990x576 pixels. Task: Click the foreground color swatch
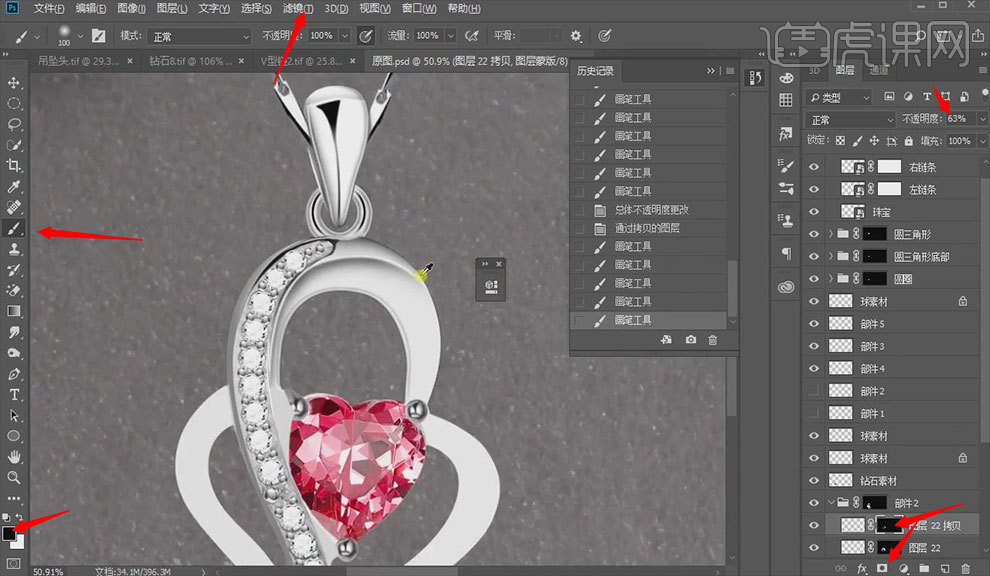9,534
